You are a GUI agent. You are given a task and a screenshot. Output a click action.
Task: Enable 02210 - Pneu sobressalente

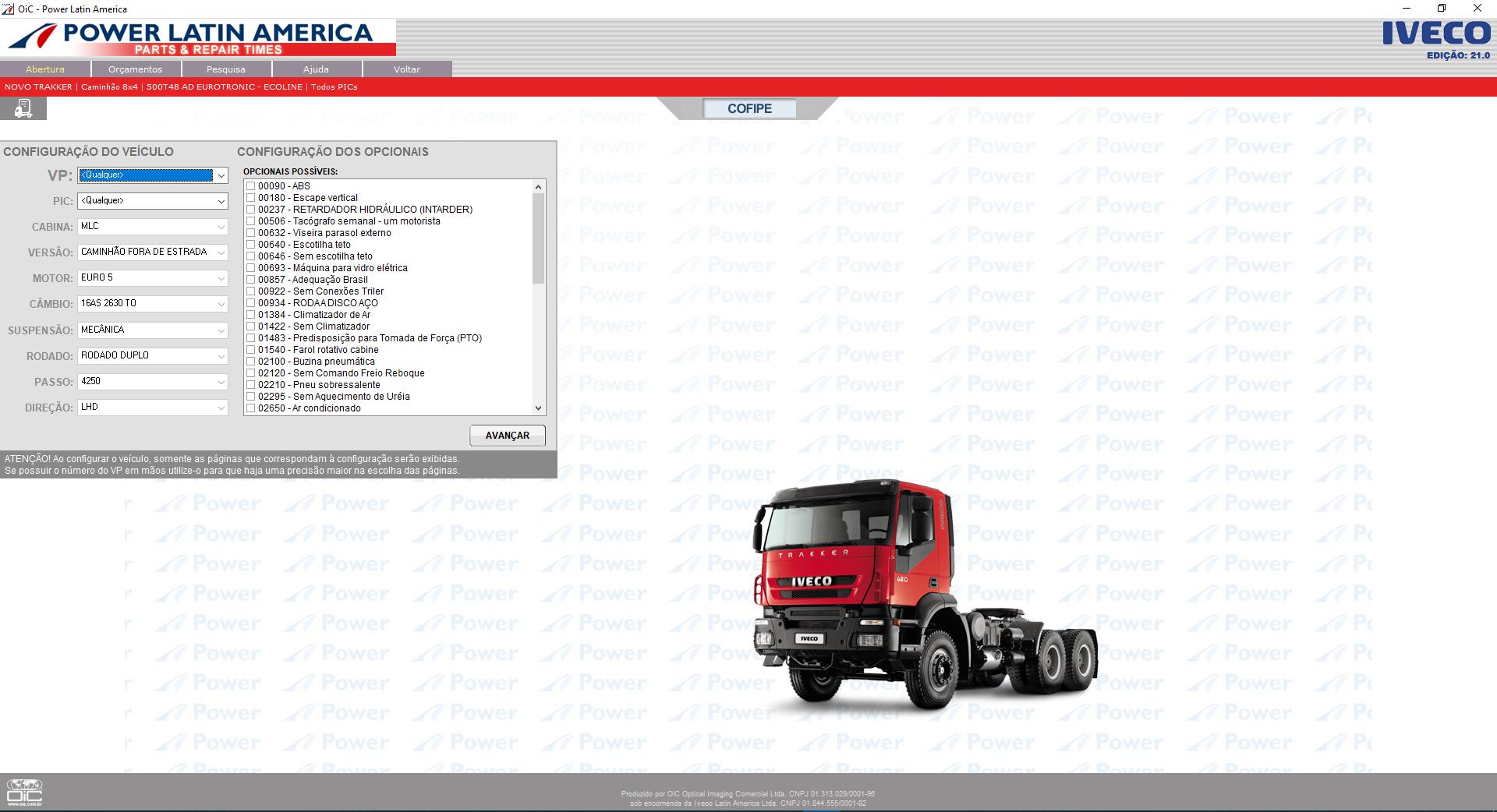point(251,385)
